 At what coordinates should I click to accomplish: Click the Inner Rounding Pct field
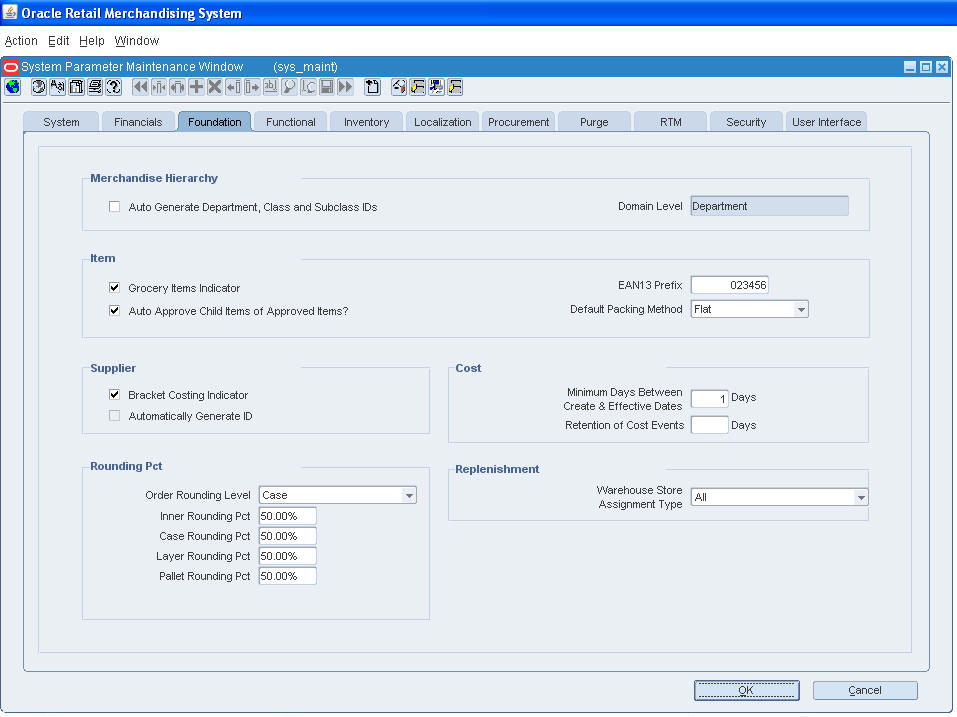coord(287,516)
